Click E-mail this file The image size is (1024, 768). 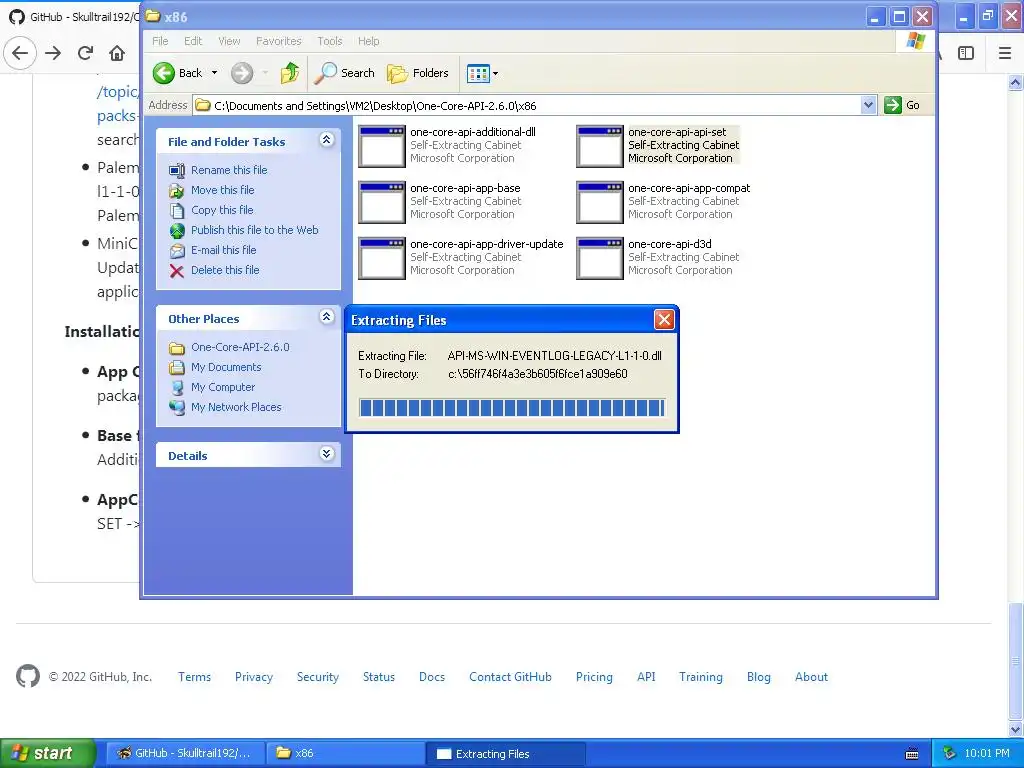(x=223, y=250)
